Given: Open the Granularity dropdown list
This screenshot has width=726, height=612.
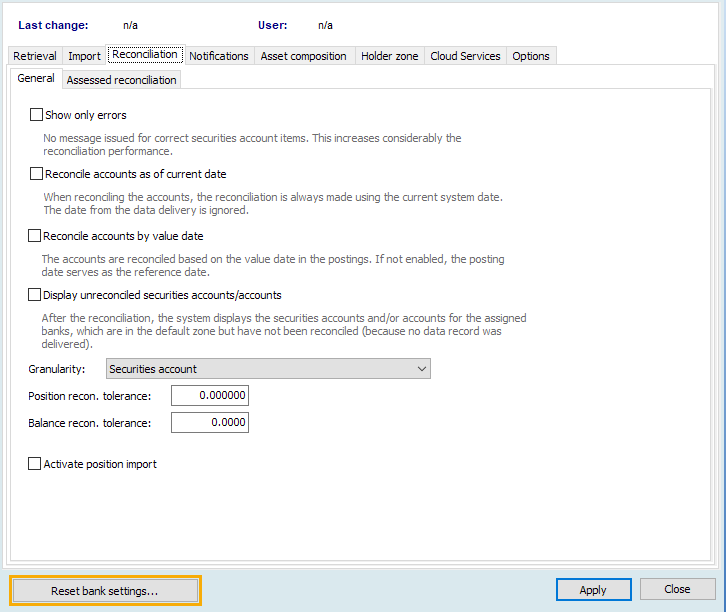Looking at the screenshot, I should click(x=268, y=369).
